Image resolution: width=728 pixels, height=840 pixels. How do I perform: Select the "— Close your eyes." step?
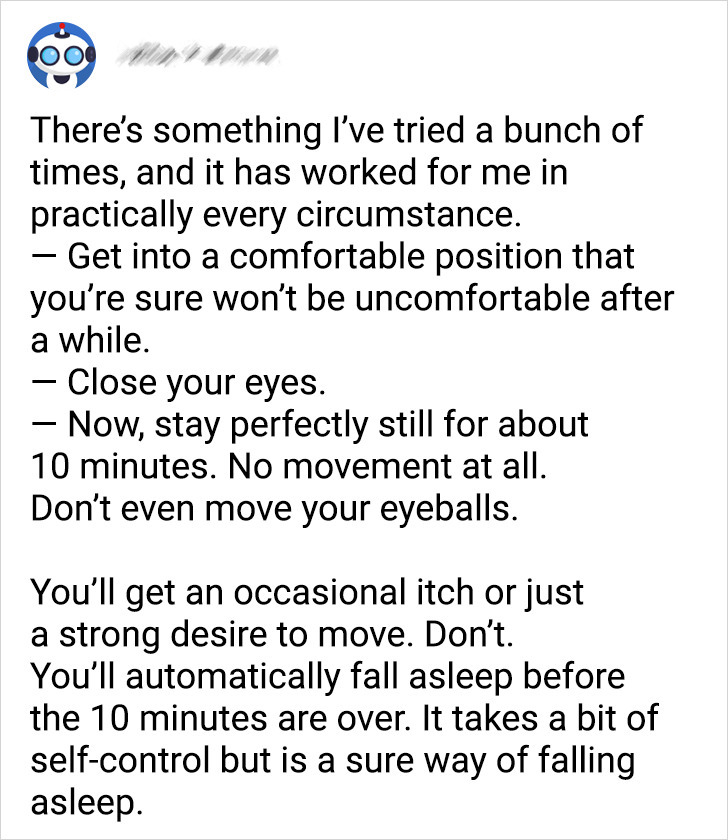pyautogui.click(x=178, y=384)
